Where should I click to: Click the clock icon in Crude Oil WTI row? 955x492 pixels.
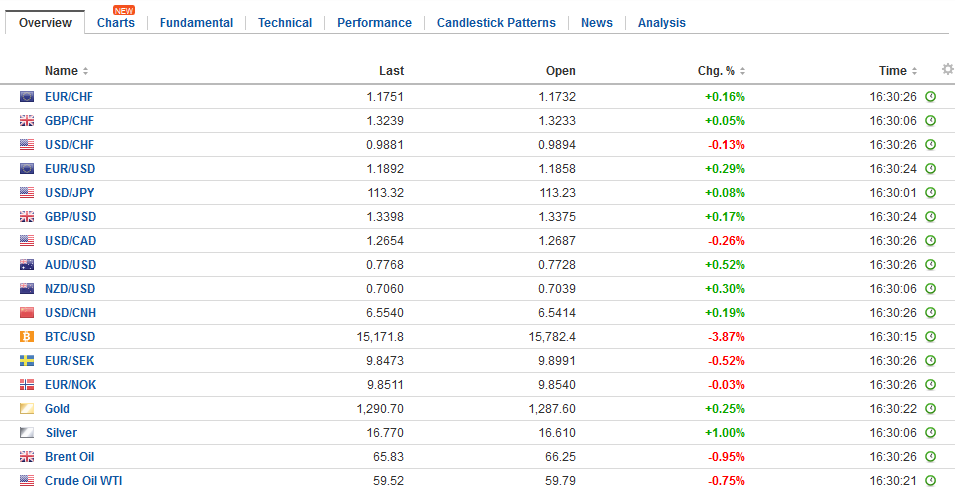pyautogui.click(x=930, y=481)
